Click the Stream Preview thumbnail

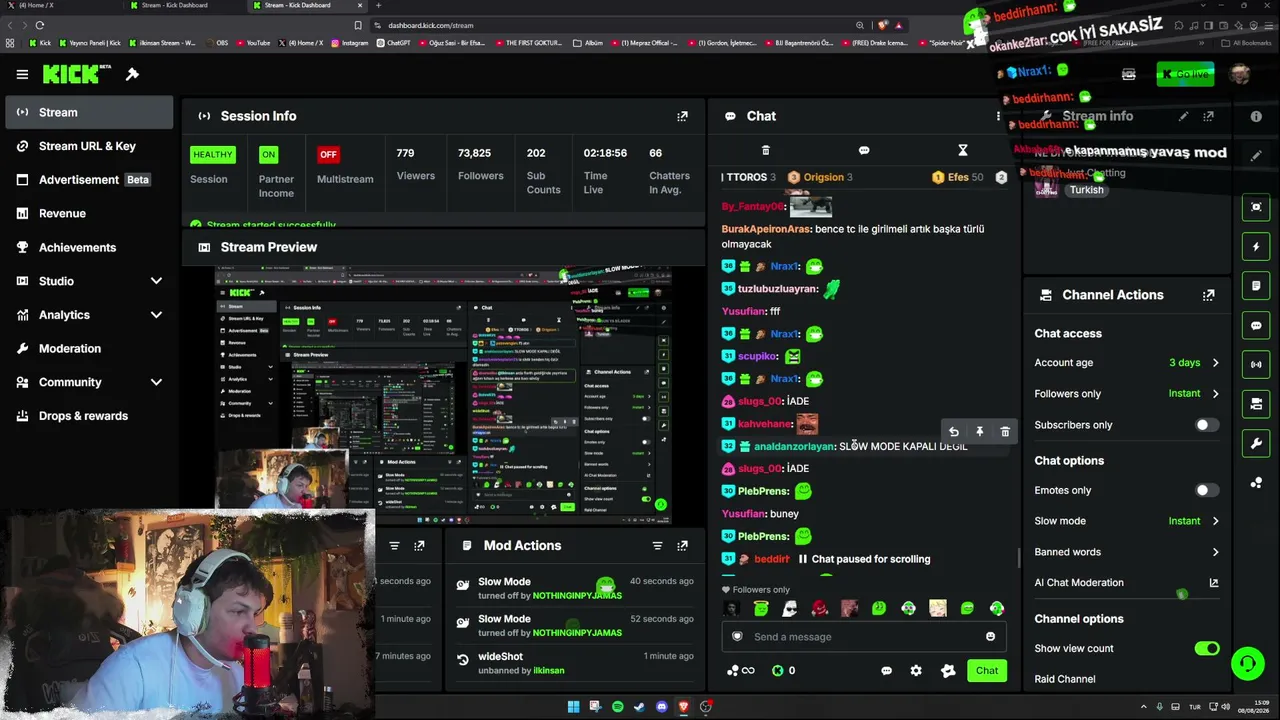coord(444,395)
